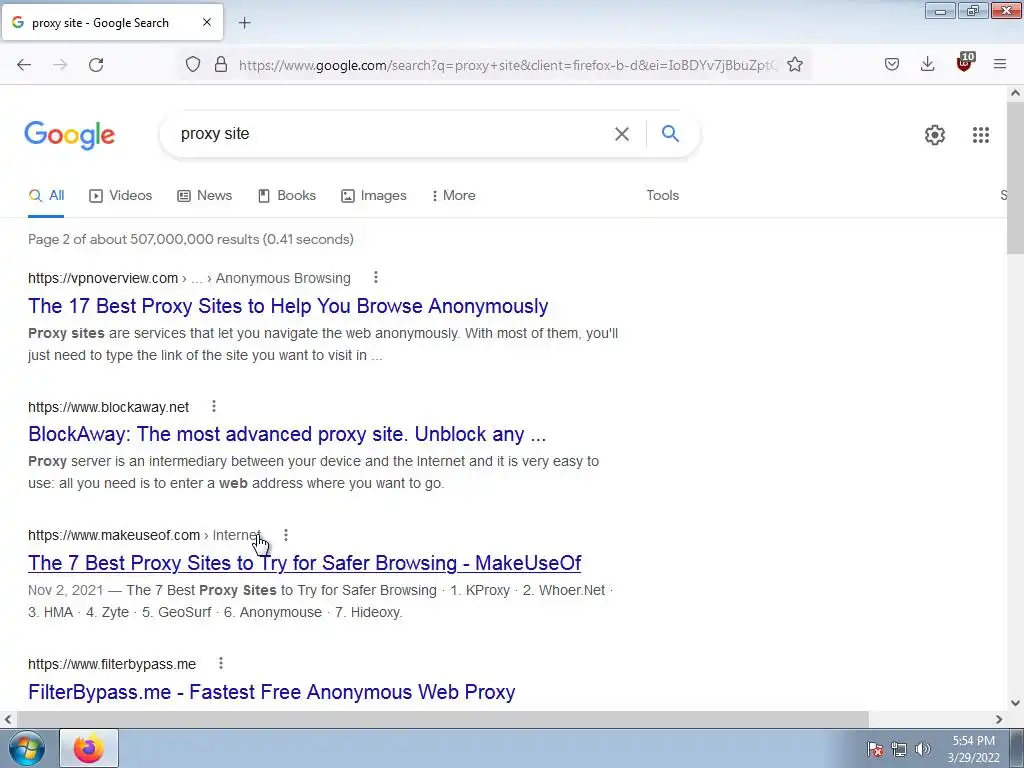Image resolution: width=1024 pixels, height=768 pixels.
Task: Open the uBlock Origin extension icon
Action: [x=965, y=63]
